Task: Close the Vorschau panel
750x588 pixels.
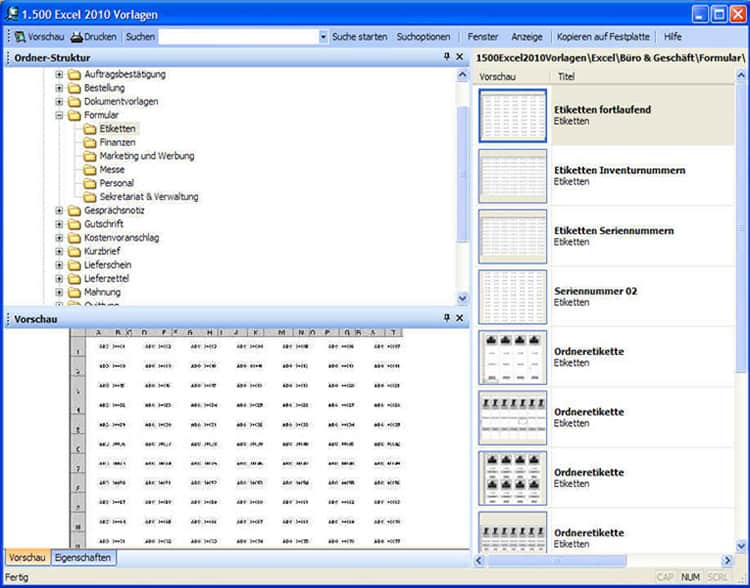Action: 460,318
